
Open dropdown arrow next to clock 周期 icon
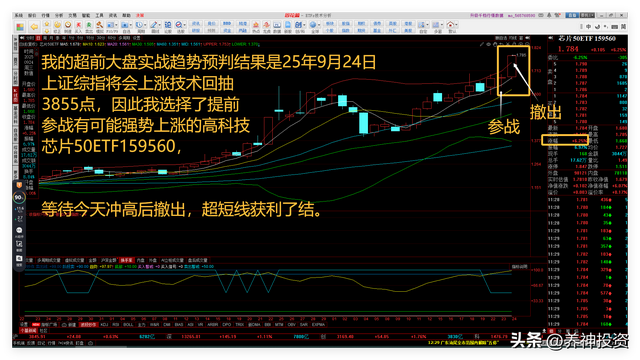click(145, 25)
